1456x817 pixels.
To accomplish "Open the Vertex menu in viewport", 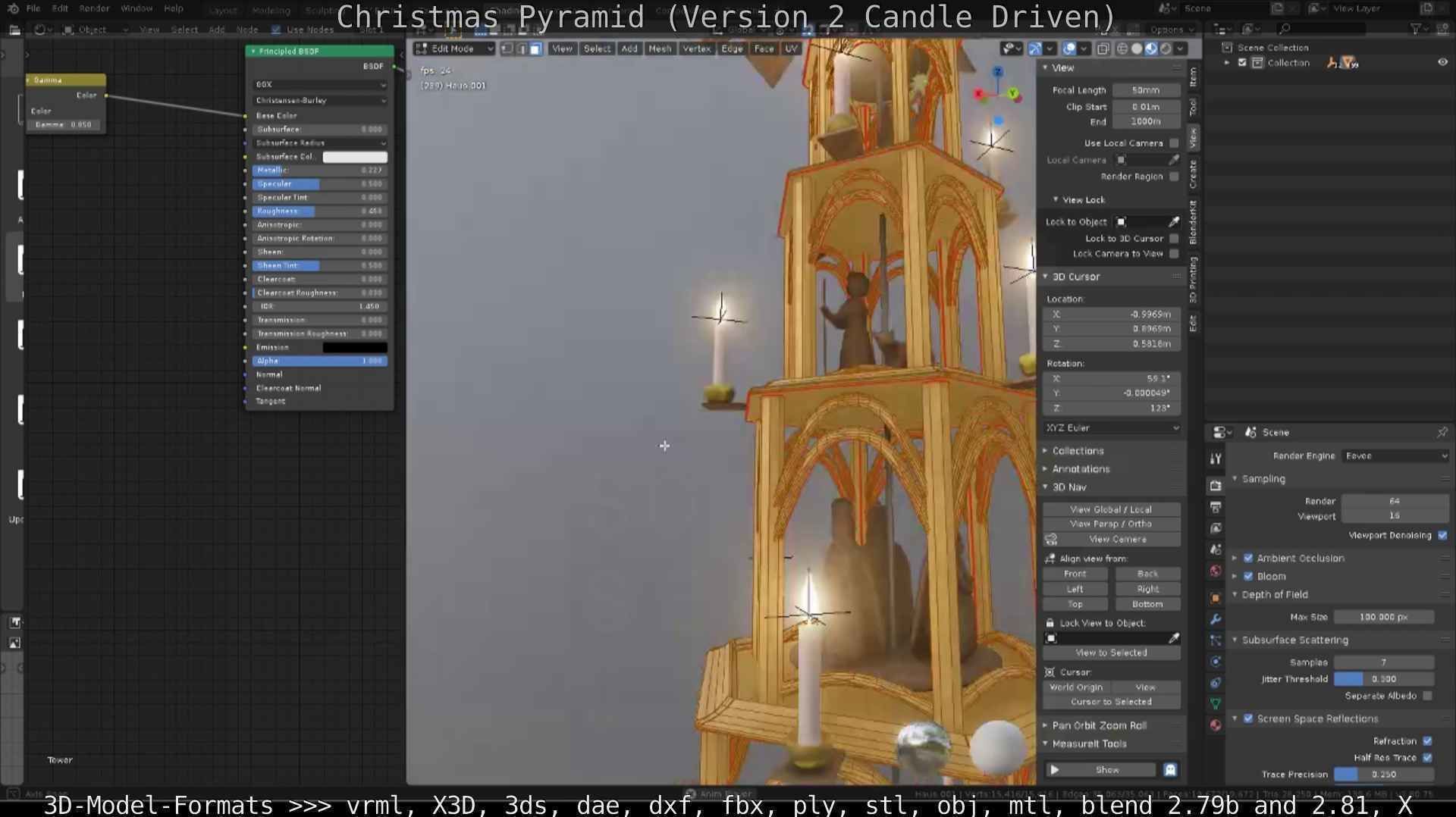I will pyautogui.click(x=696, y=49).
